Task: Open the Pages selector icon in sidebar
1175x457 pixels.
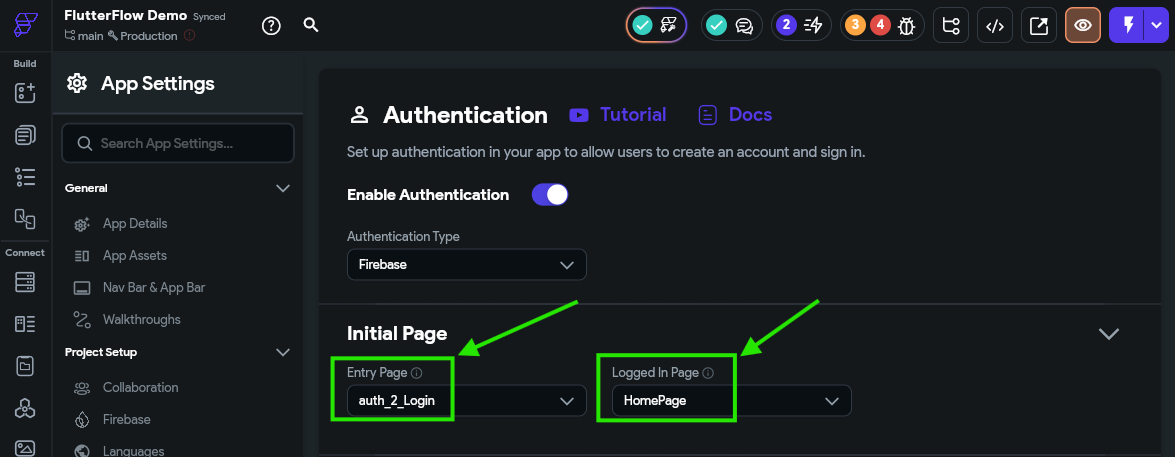Action: [x=25, y=135]
